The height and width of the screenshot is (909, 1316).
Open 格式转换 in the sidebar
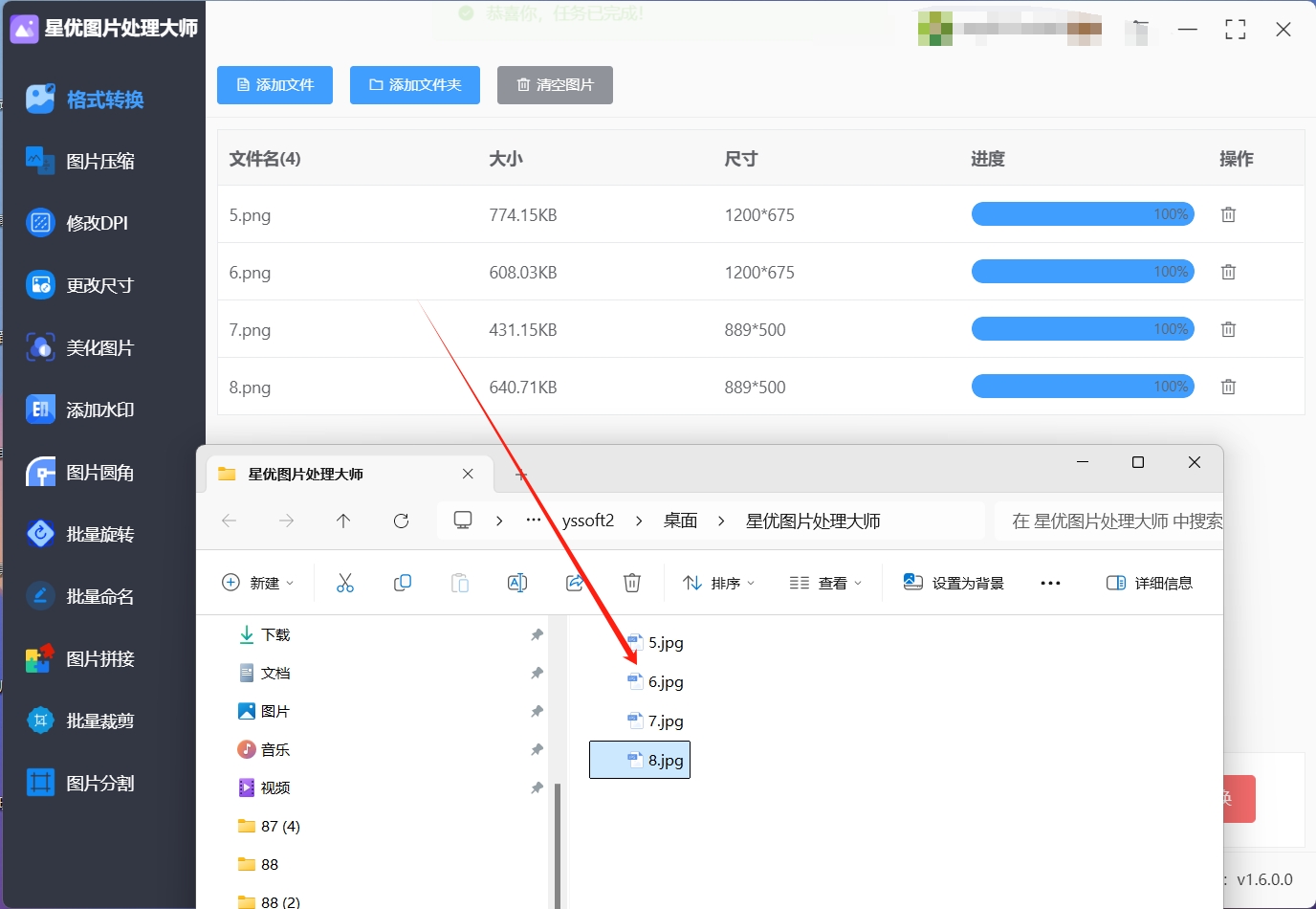86,100
